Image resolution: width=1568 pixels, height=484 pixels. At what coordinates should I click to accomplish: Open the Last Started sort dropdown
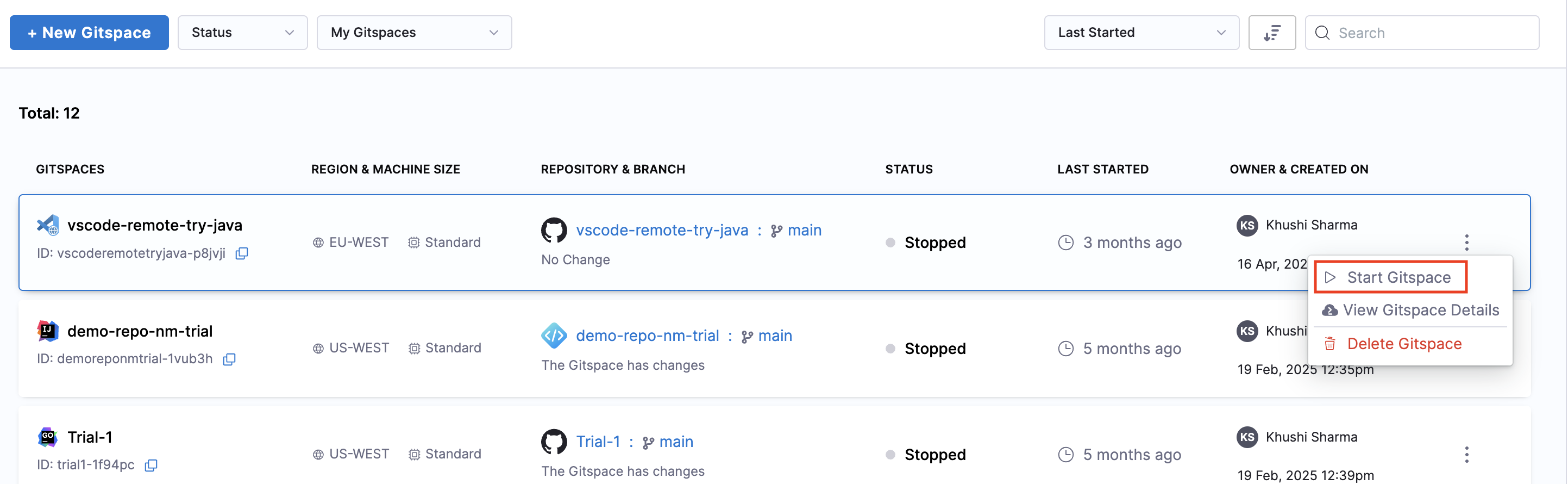(x=1141, y=33)
